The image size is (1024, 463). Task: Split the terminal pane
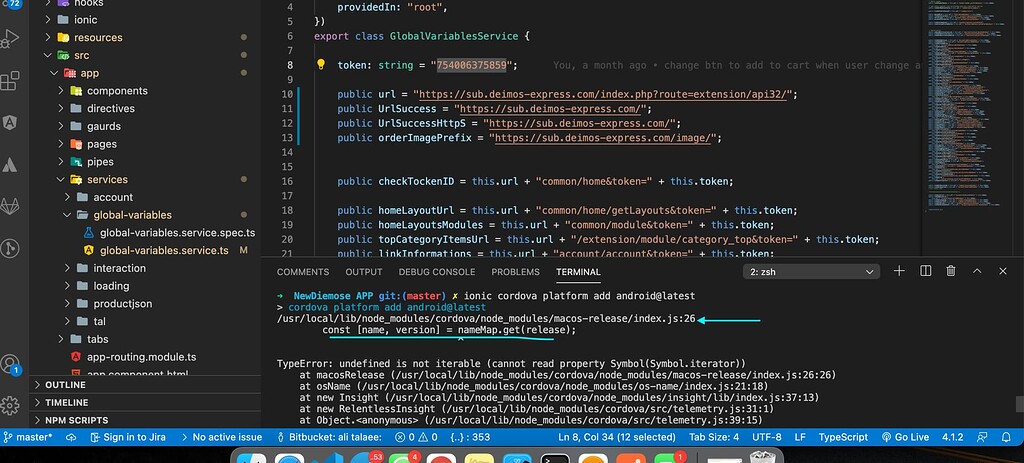[925, 271]
